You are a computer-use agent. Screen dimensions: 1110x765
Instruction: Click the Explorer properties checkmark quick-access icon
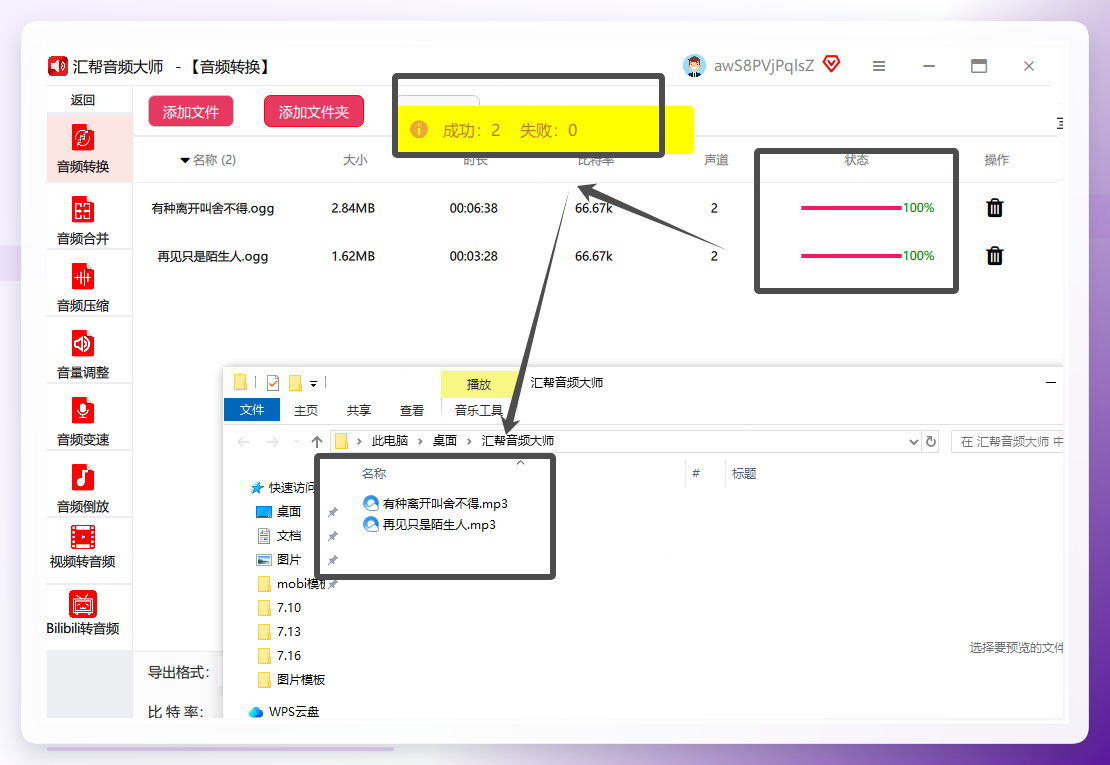click(273, 383)
